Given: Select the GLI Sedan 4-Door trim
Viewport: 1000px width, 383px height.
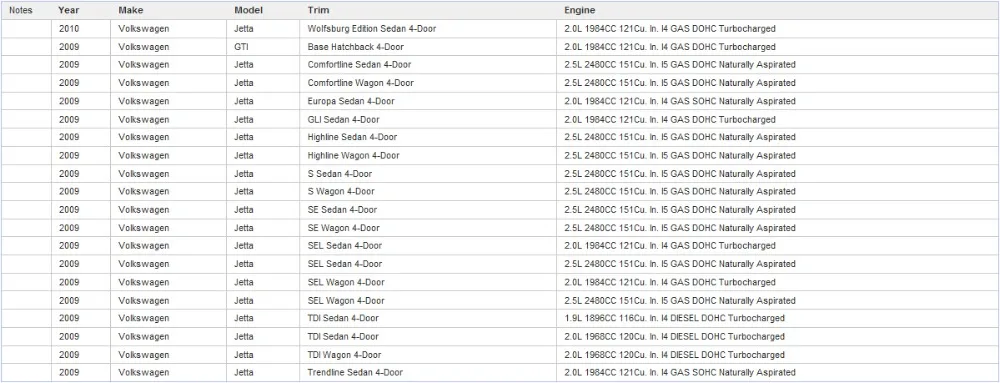Looking at the screenshot, I should point(343,119).
